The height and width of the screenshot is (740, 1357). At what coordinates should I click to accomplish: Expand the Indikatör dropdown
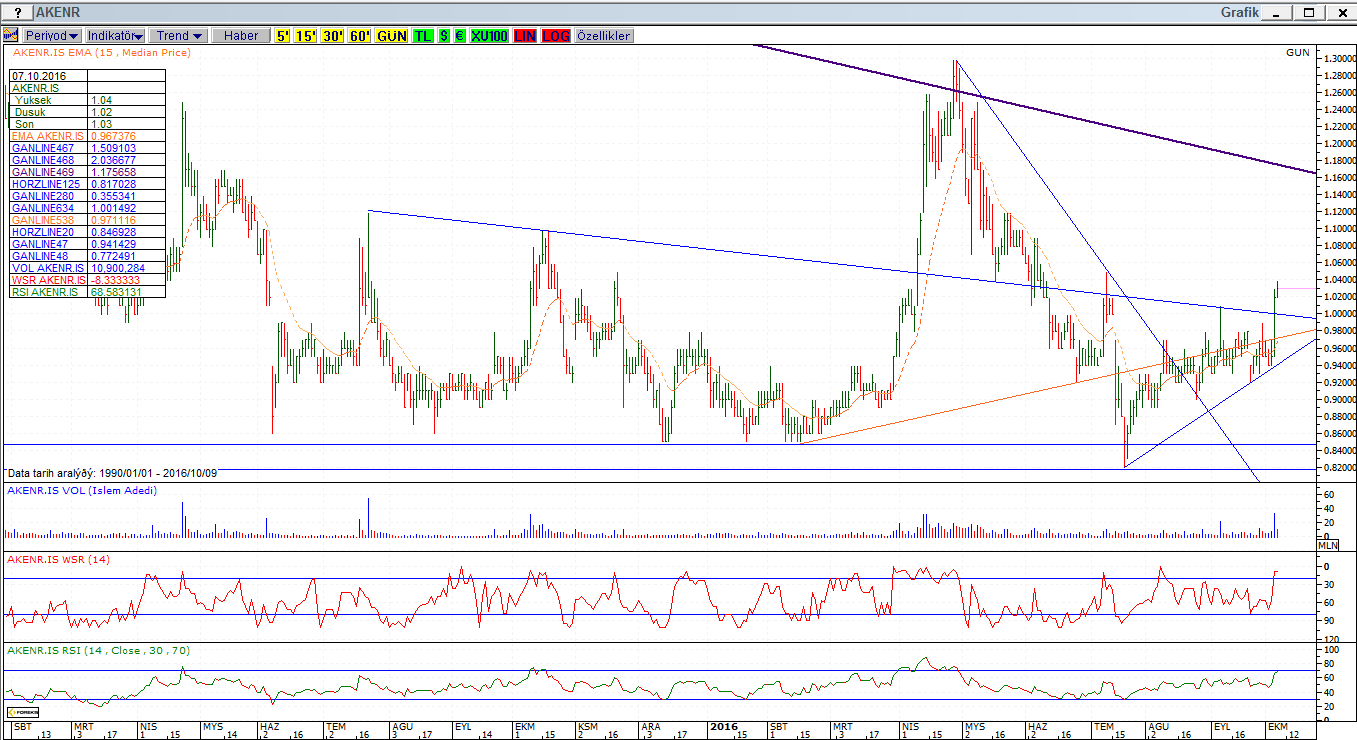click(115, 35)
